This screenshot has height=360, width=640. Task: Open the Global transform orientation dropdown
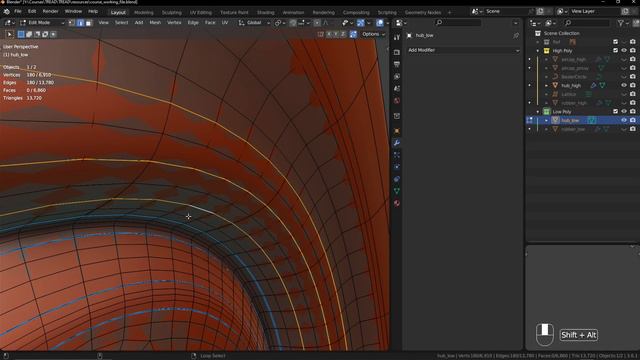(x=254, y=23)
